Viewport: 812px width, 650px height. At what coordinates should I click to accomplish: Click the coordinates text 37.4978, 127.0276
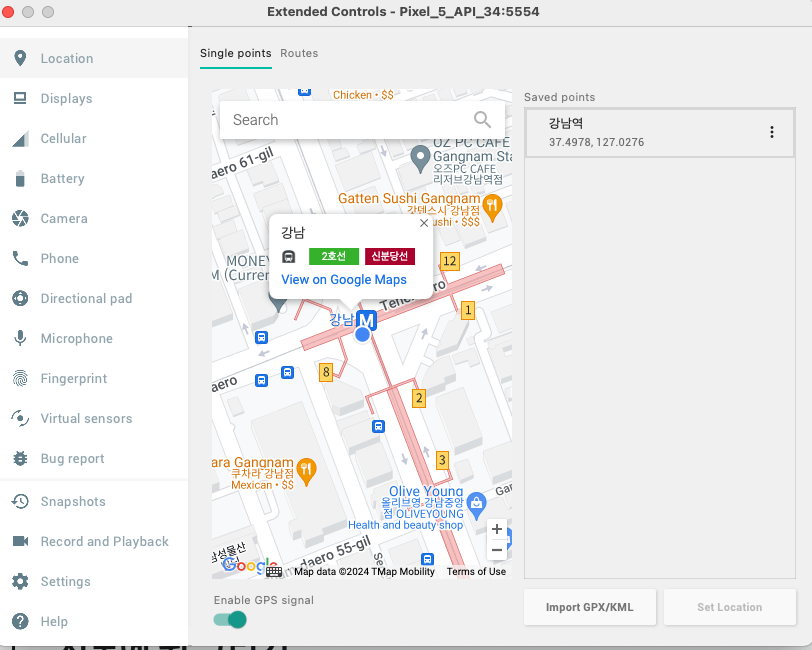coord(597,142)
